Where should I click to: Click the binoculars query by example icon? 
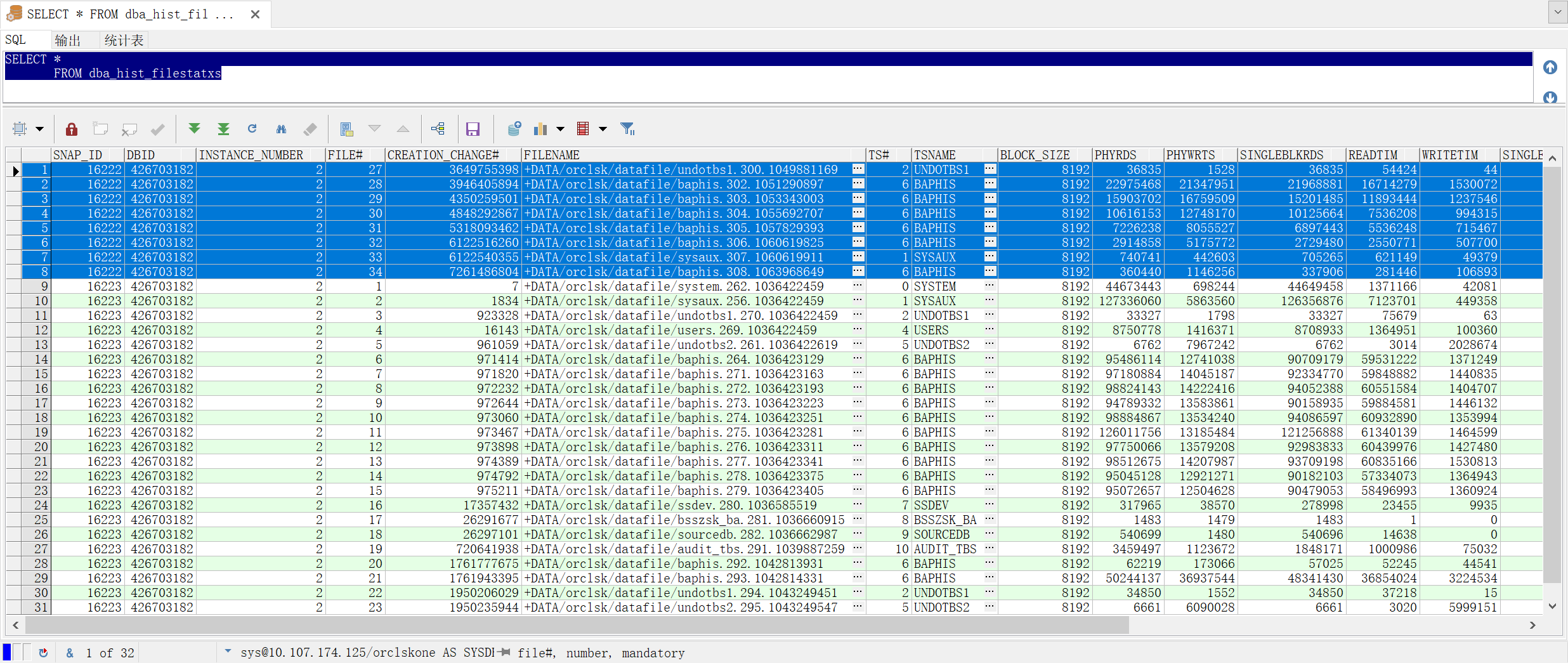pyautogui.click(x=281, y=129)
